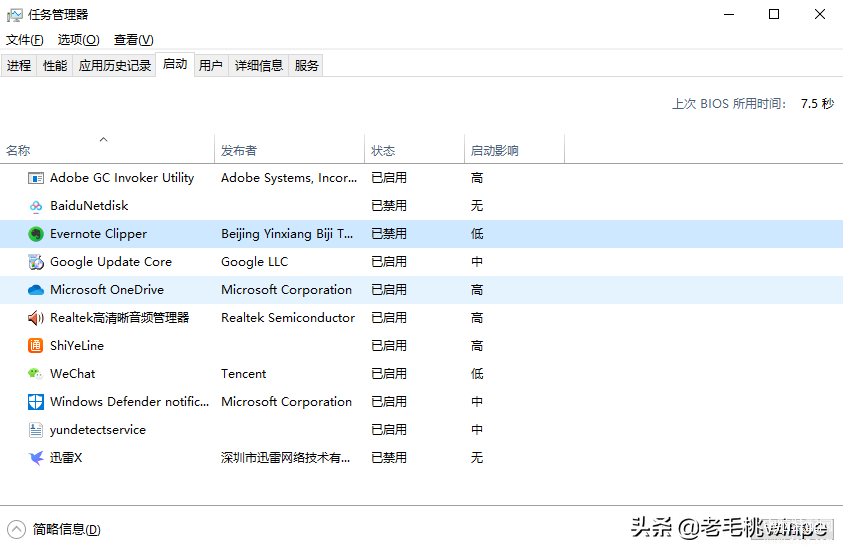Image resolution: width=843 pixels, height=554 pixels.
Task: Maximize the Task Manager window
Action: (x=774, y=15)
